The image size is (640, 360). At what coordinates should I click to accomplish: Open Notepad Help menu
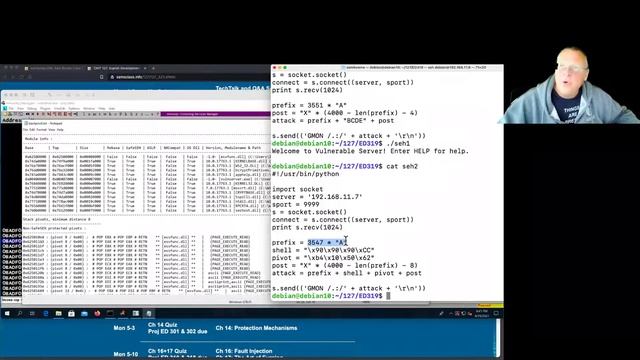coord(60,130)
